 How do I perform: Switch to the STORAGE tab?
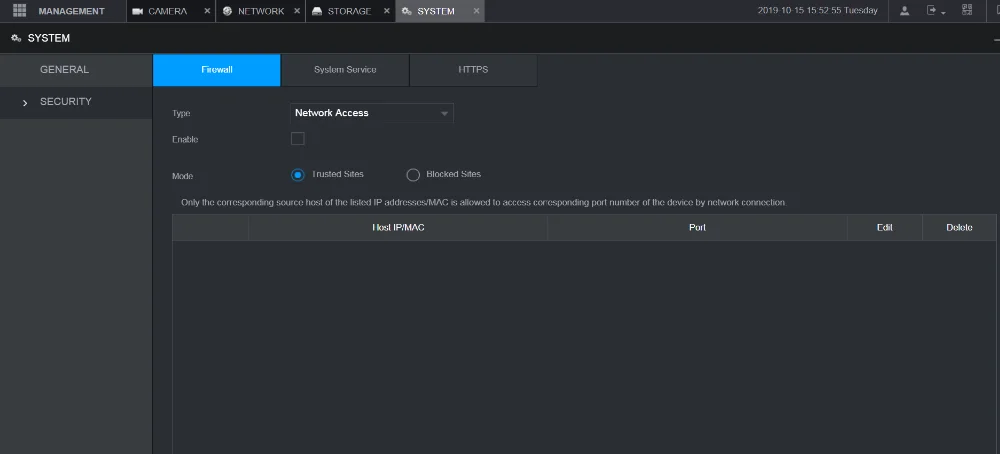click(349, 11)
